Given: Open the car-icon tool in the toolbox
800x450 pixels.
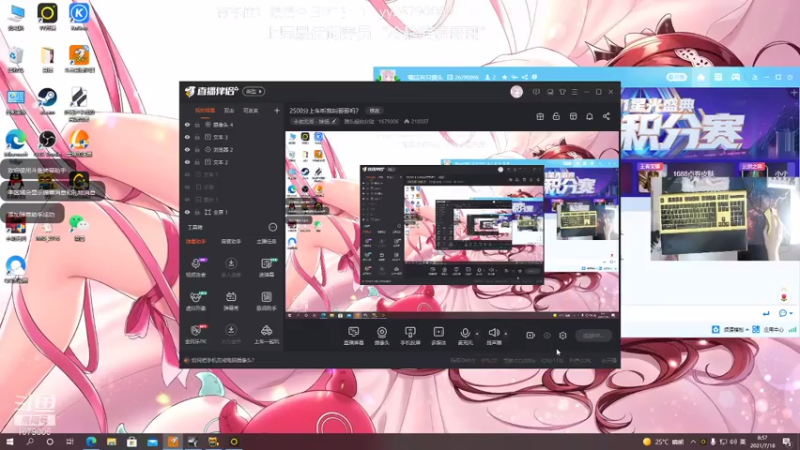Looking at the screenshot, I should click(266, 335).
